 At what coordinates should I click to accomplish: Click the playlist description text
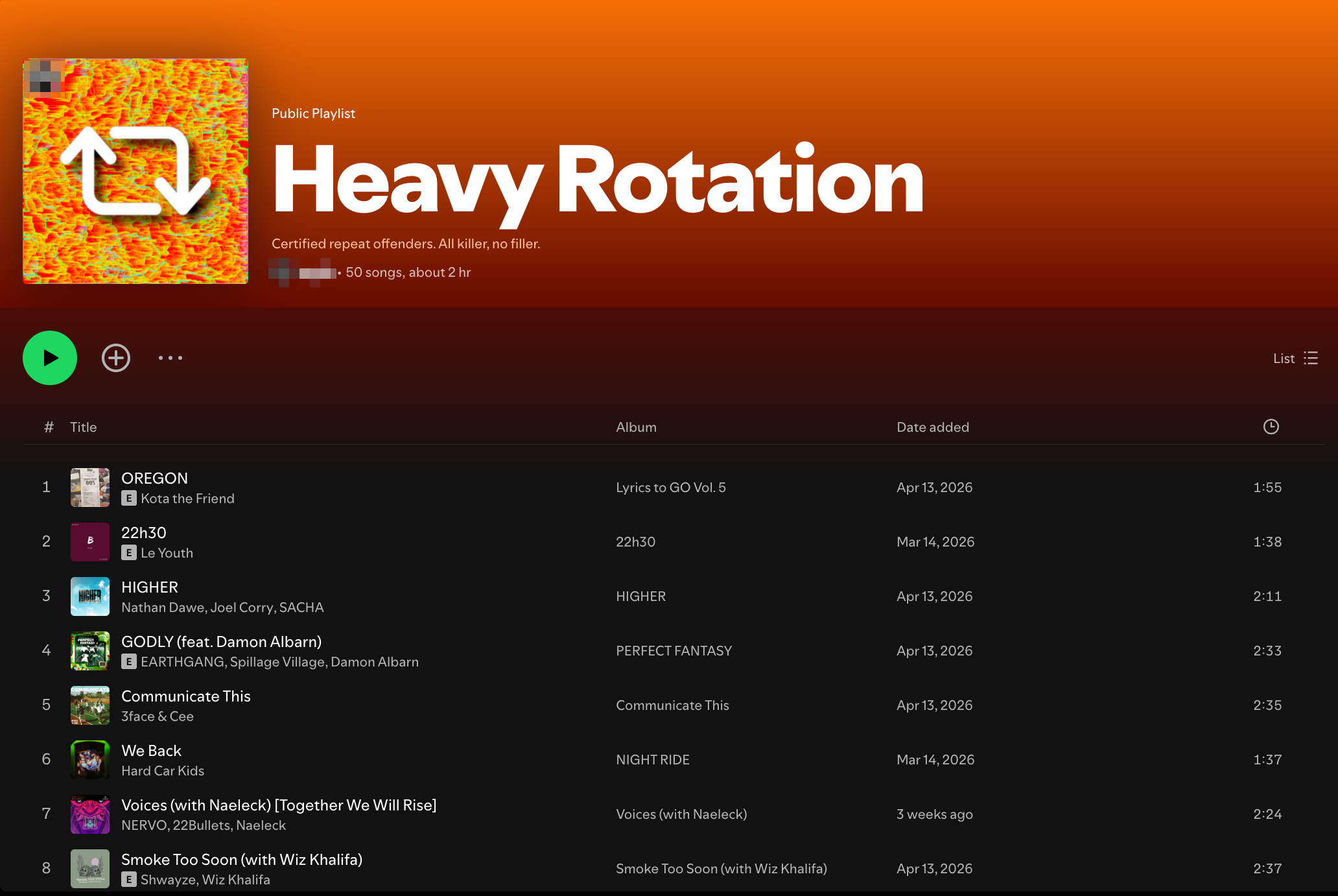(406, 244)
